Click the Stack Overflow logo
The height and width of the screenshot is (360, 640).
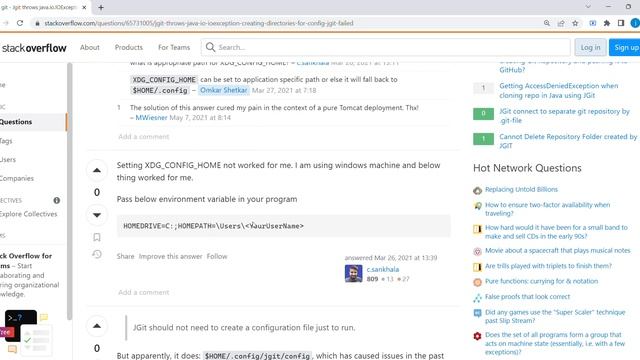coord(34,48)
